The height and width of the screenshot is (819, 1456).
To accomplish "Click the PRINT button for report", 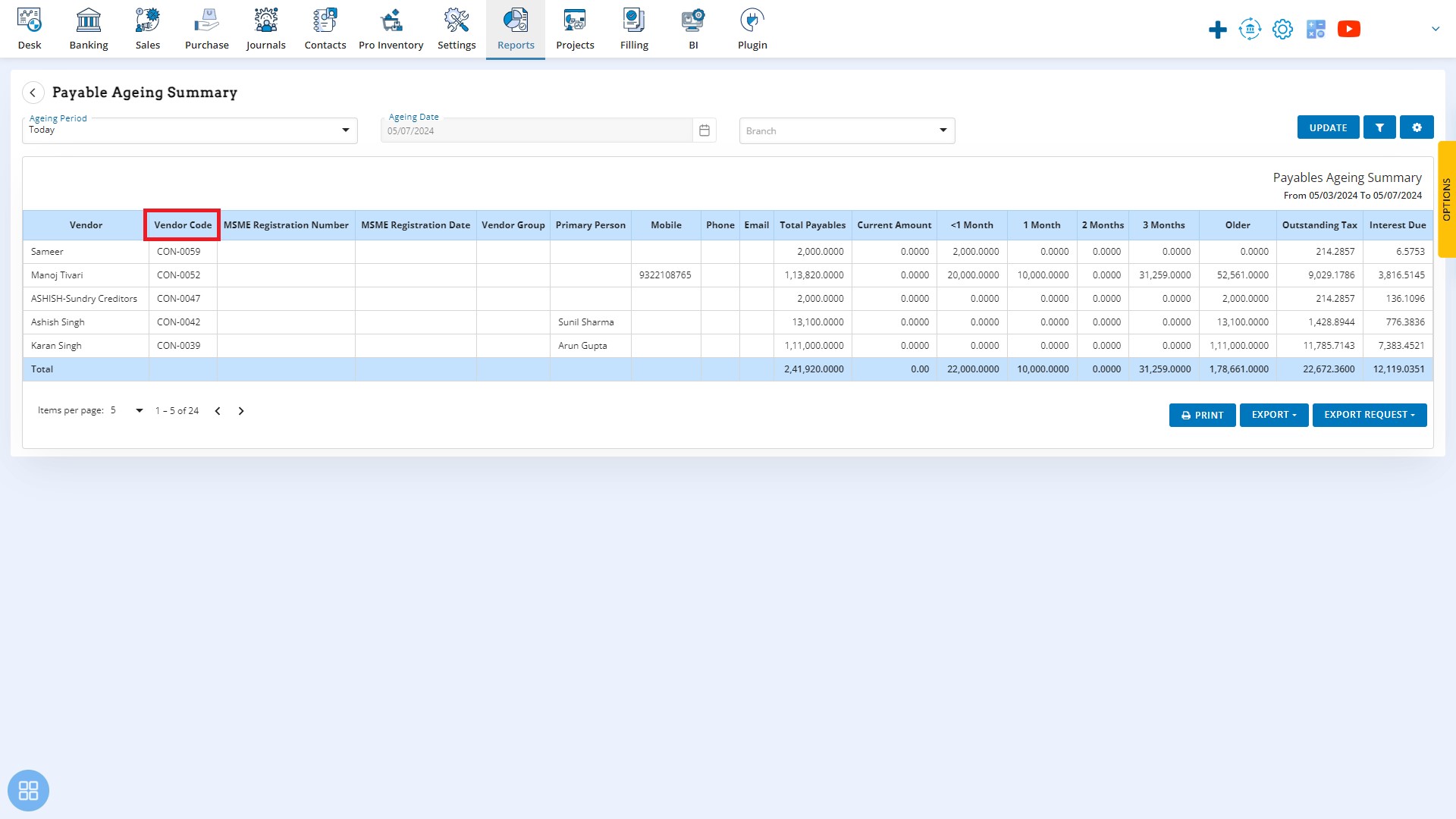I will pyautogui.click(x=1202, y=414).
